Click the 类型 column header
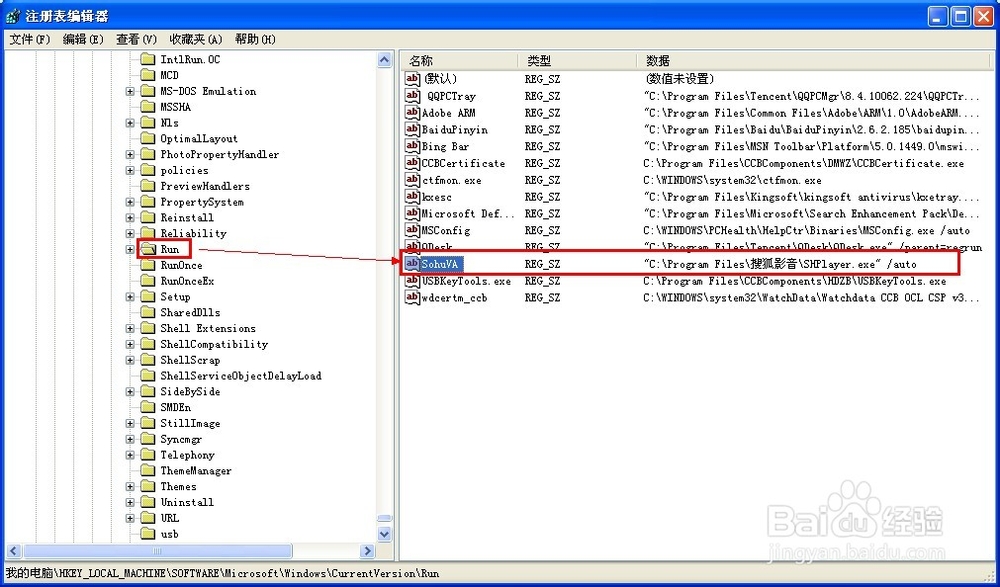1000x587 pixels. 577,61
